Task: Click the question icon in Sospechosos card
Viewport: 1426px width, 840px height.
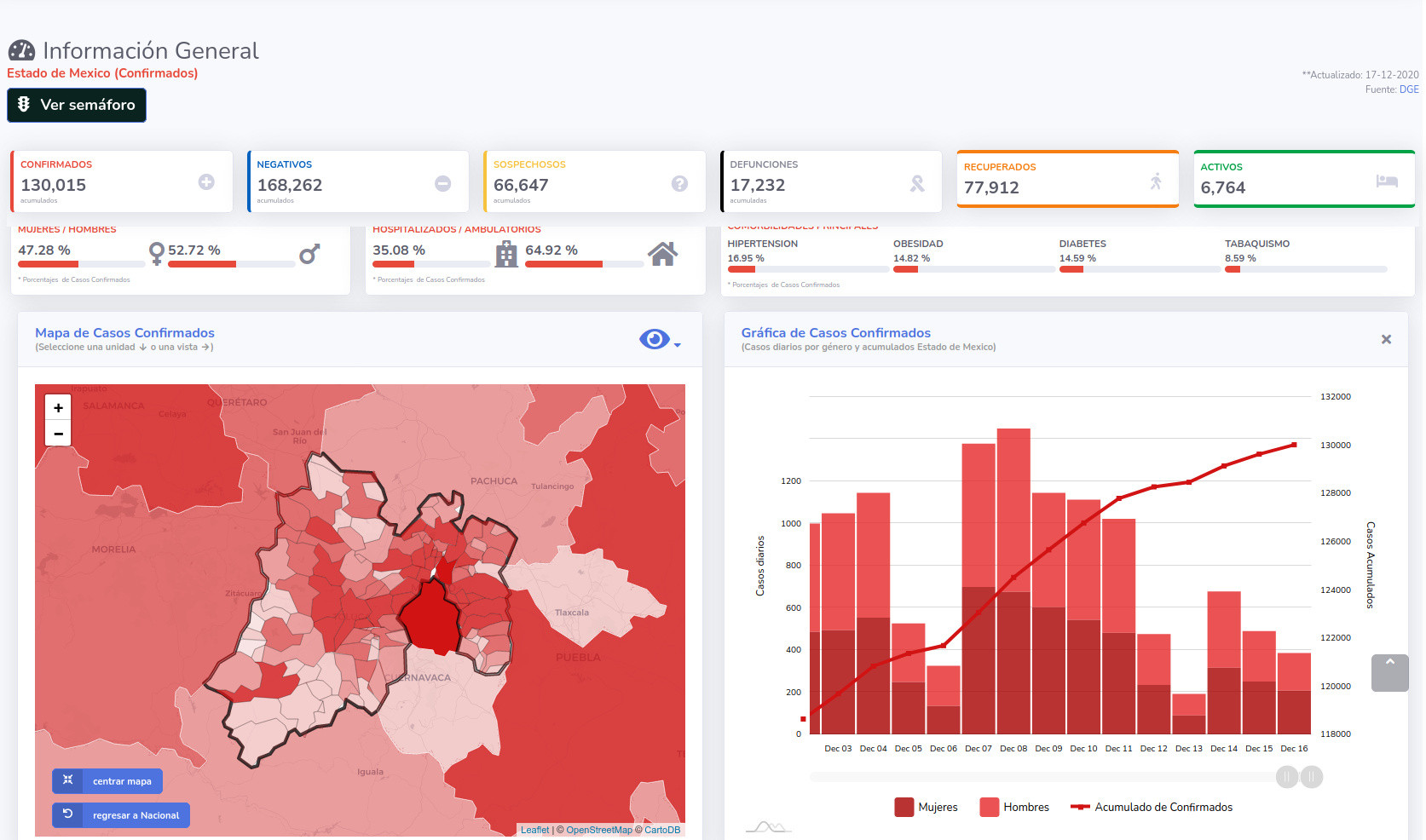Action: [679, 183]
